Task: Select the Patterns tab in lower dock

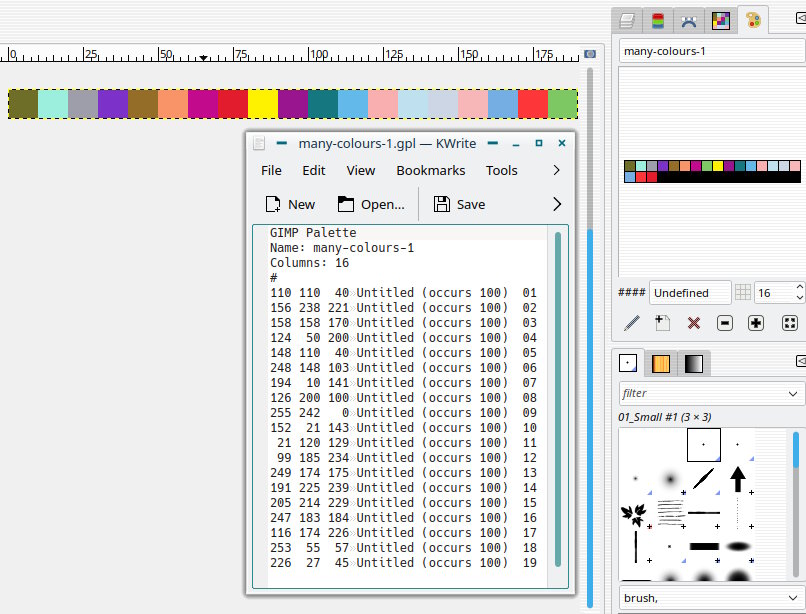Action: tap(660, 363)
